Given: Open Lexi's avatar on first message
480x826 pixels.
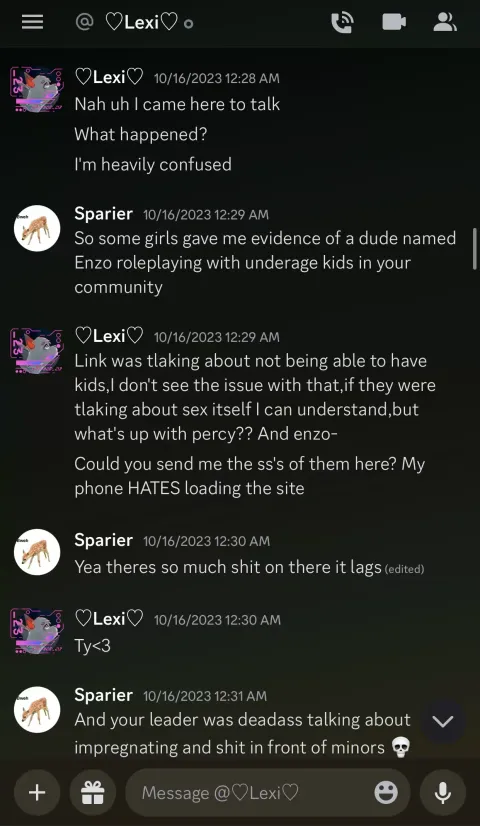Looking at the screenshot, I should tap(37, 88).
